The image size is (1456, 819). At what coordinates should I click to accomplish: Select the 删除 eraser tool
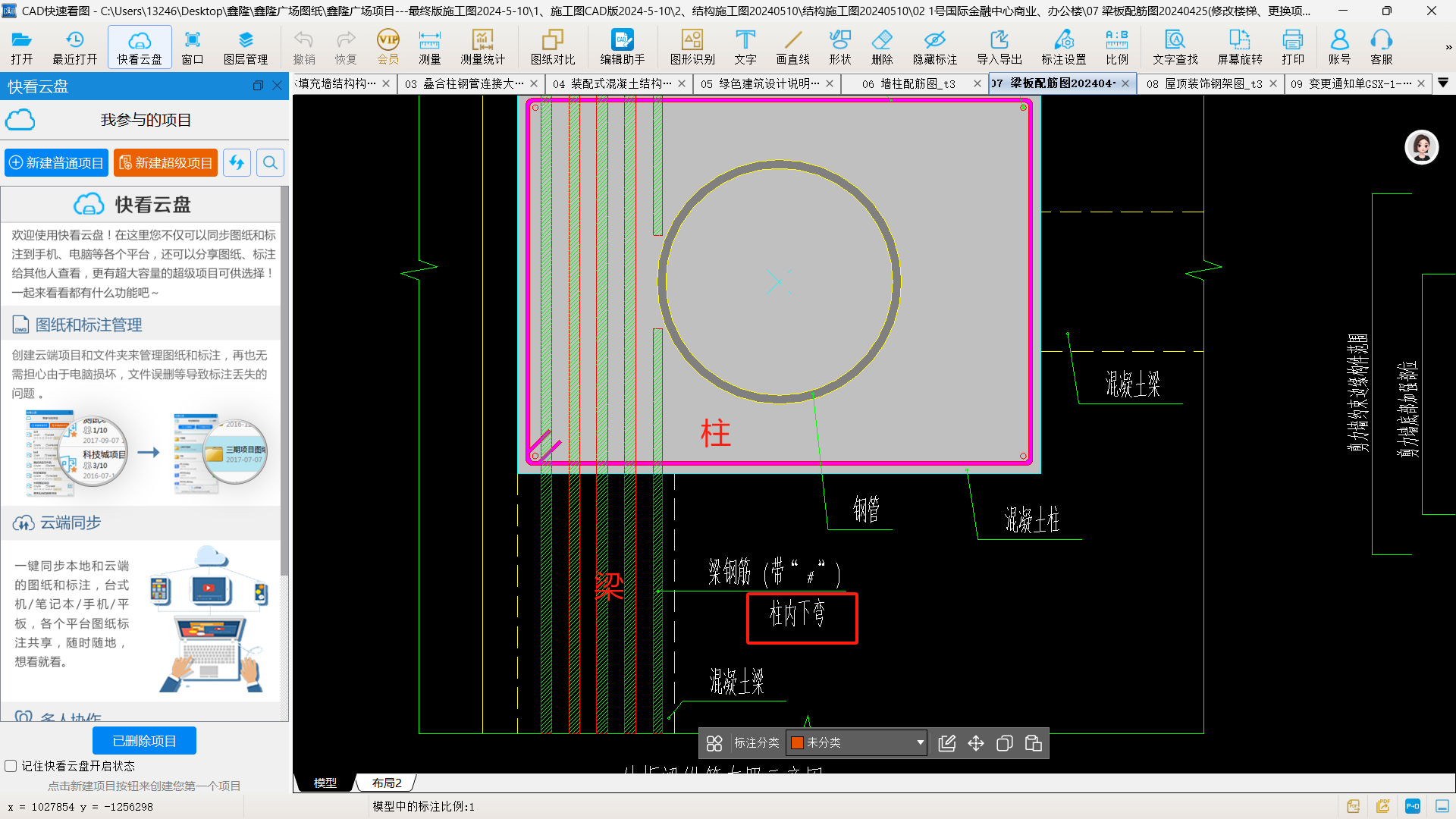[882, 47]
